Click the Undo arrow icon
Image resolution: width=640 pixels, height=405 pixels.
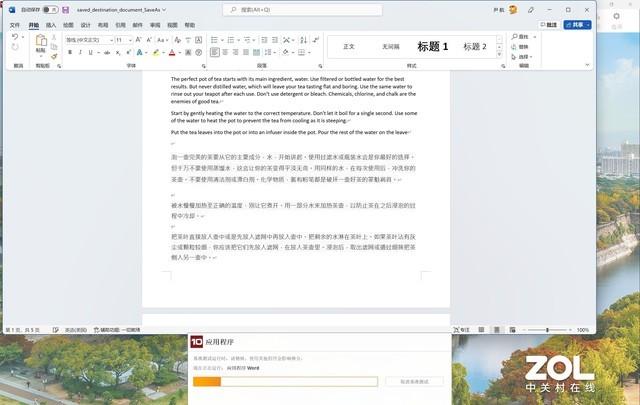point(15,37)
